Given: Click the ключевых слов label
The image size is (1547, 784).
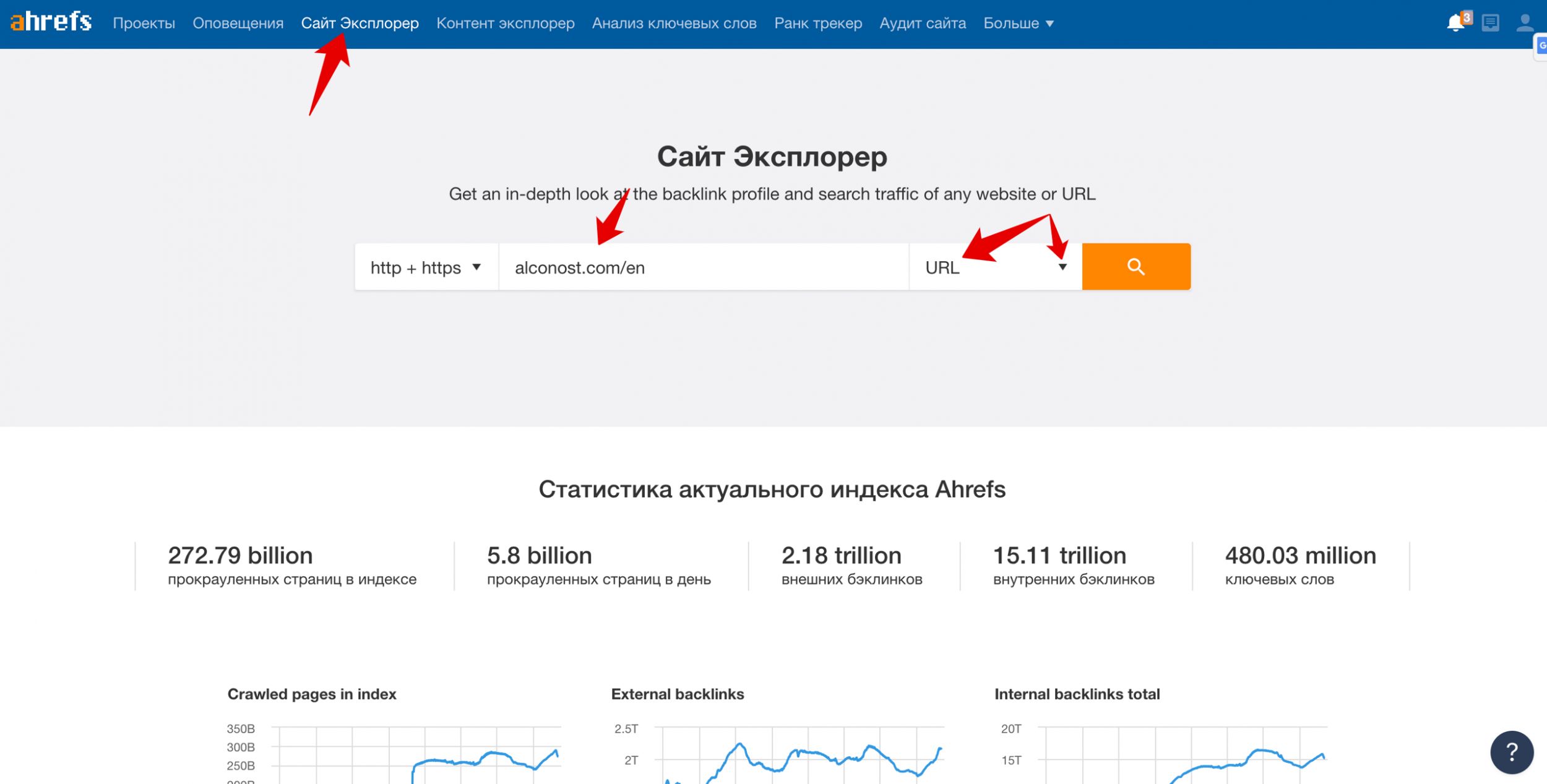Looking at the screenshot, I should click(1280, 580).
